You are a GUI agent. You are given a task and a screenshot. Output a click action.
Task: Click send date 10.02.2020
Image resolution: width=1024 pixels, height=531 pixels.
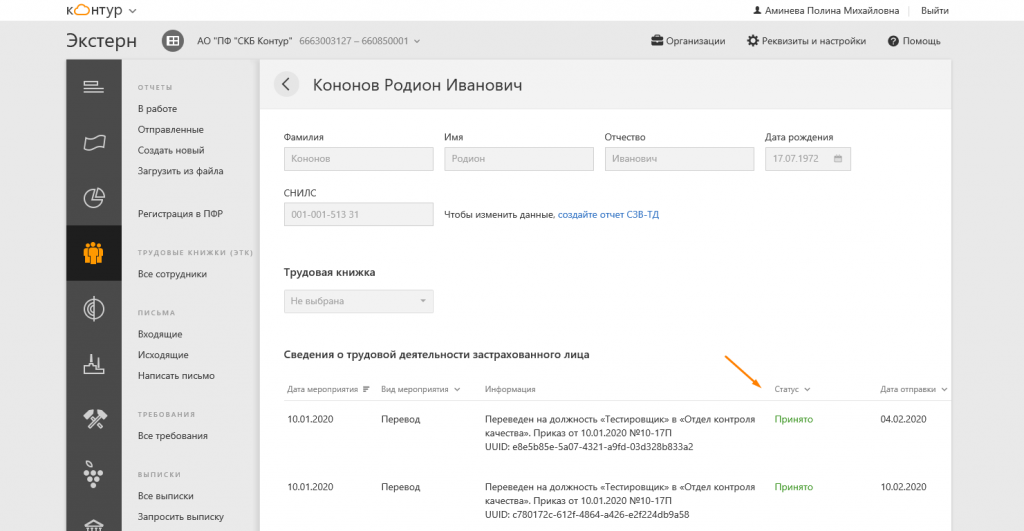pos(903,487)
